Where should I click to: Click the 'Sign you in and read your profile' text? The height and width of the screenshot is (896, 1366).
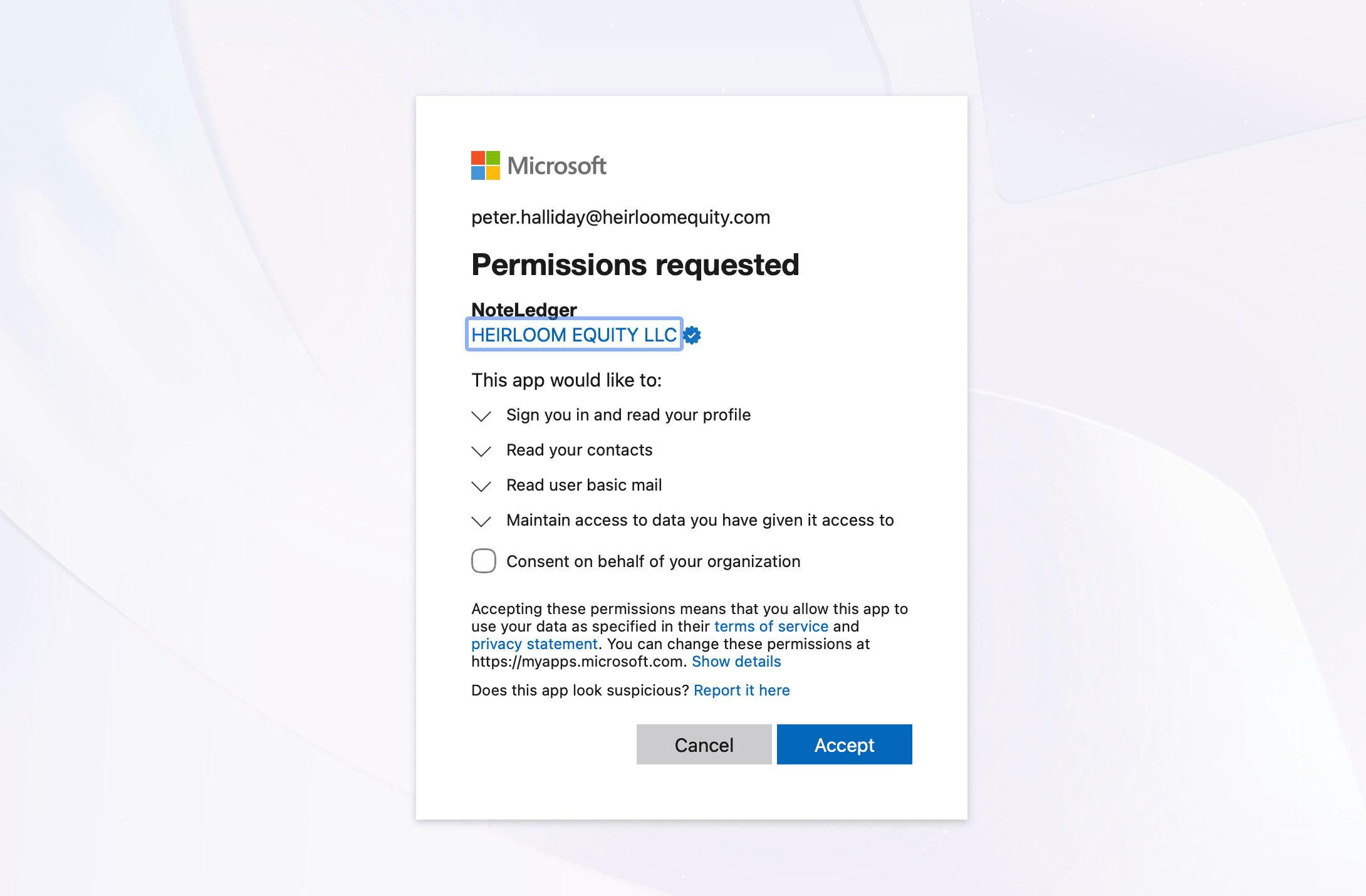coord(628,415)
